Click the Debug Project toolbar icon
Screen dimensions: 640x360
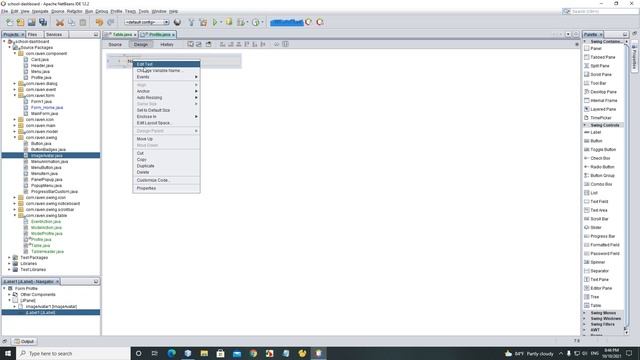pyautogui.click(x=229, y=22)
